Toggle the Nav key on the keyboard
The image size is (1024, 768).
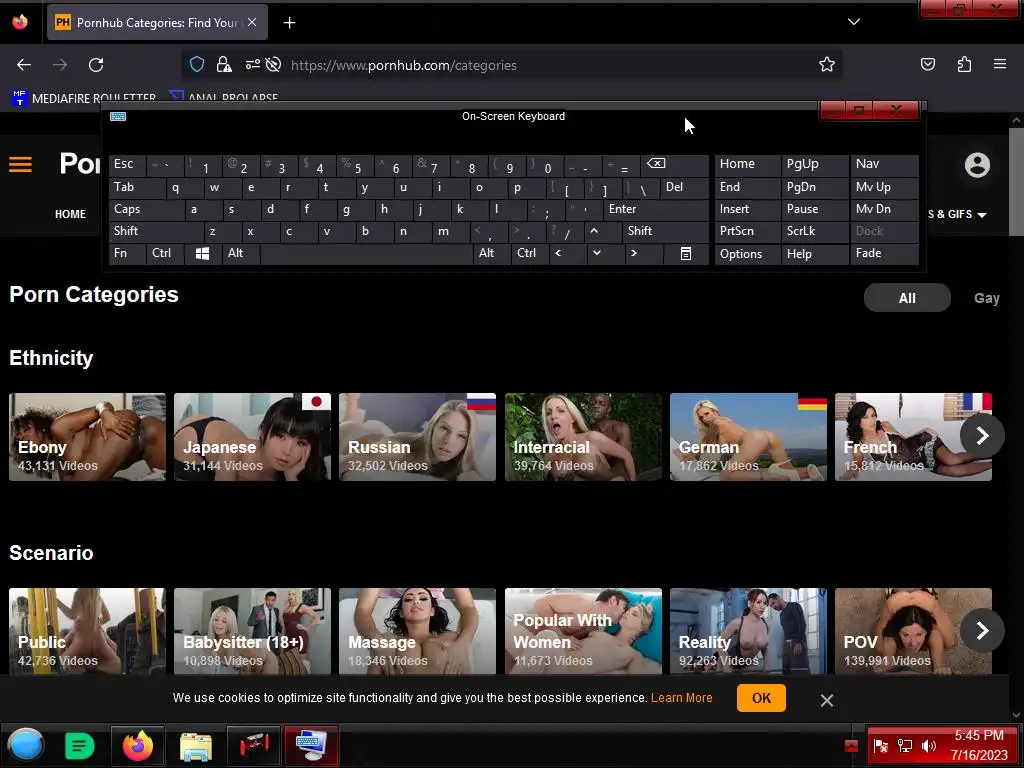tap(884, 165)
